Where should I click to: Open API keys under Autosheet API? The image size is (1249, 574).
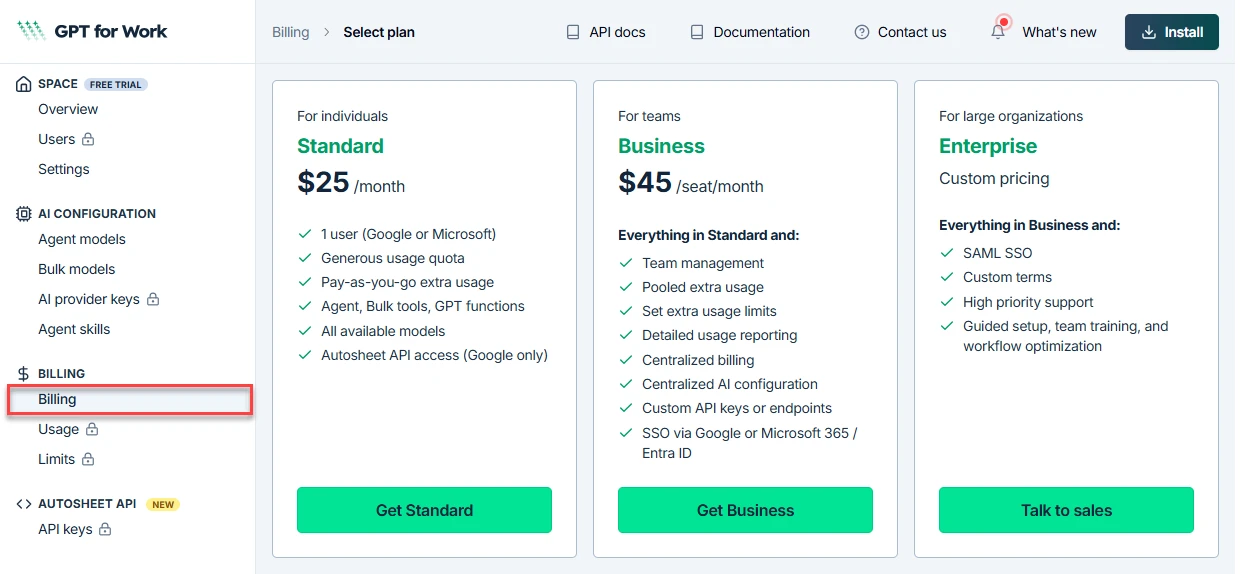coord(65,529)
